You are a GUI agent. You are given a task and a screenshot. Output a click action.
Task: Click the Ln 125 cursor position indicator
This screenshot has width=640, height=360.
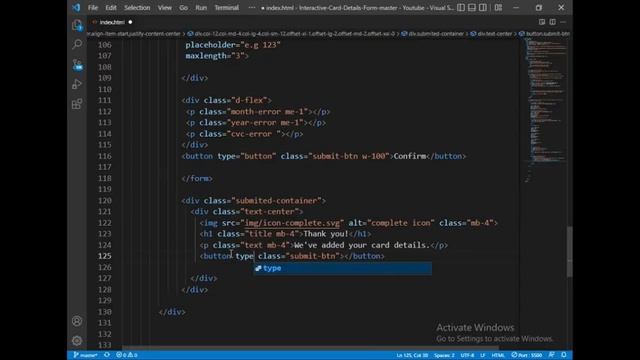[412, 355]
